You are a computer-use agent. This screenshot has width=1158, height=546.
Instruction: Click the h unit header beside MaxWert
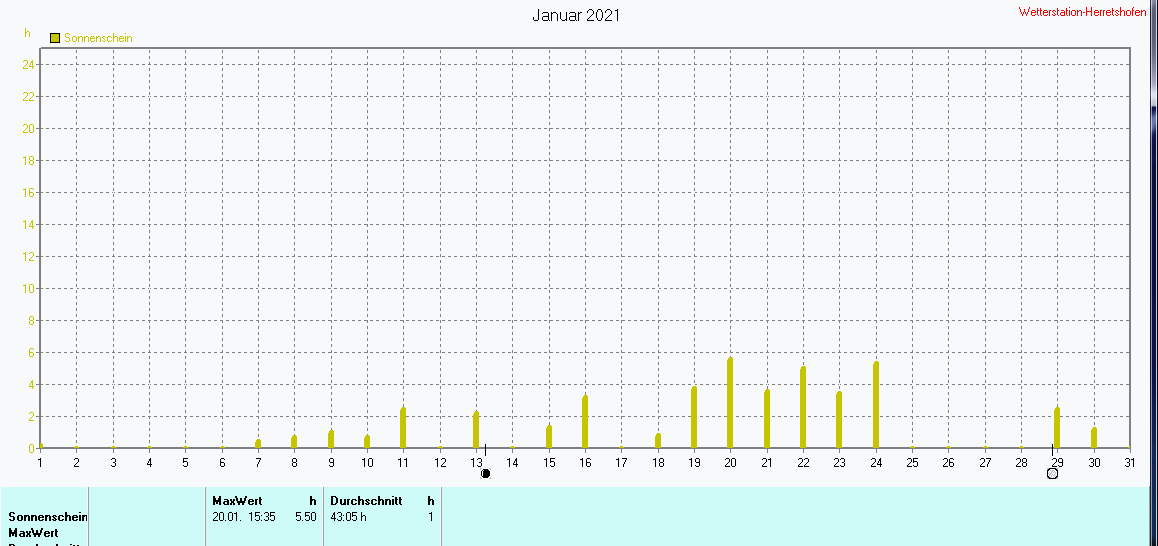(x=313, y=501)
